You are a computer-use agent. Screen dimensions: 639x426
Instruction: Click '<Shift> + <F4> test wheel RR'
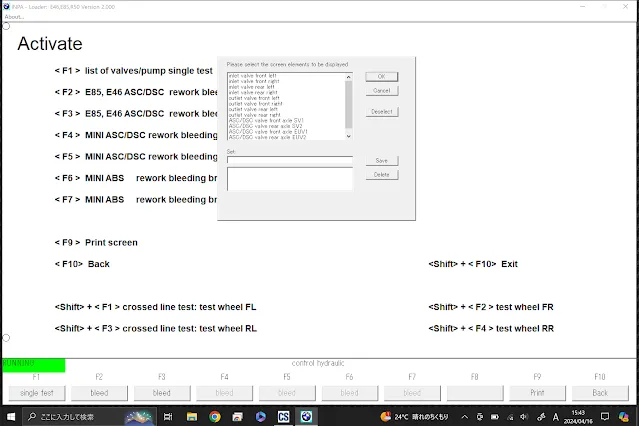(491, 329)
